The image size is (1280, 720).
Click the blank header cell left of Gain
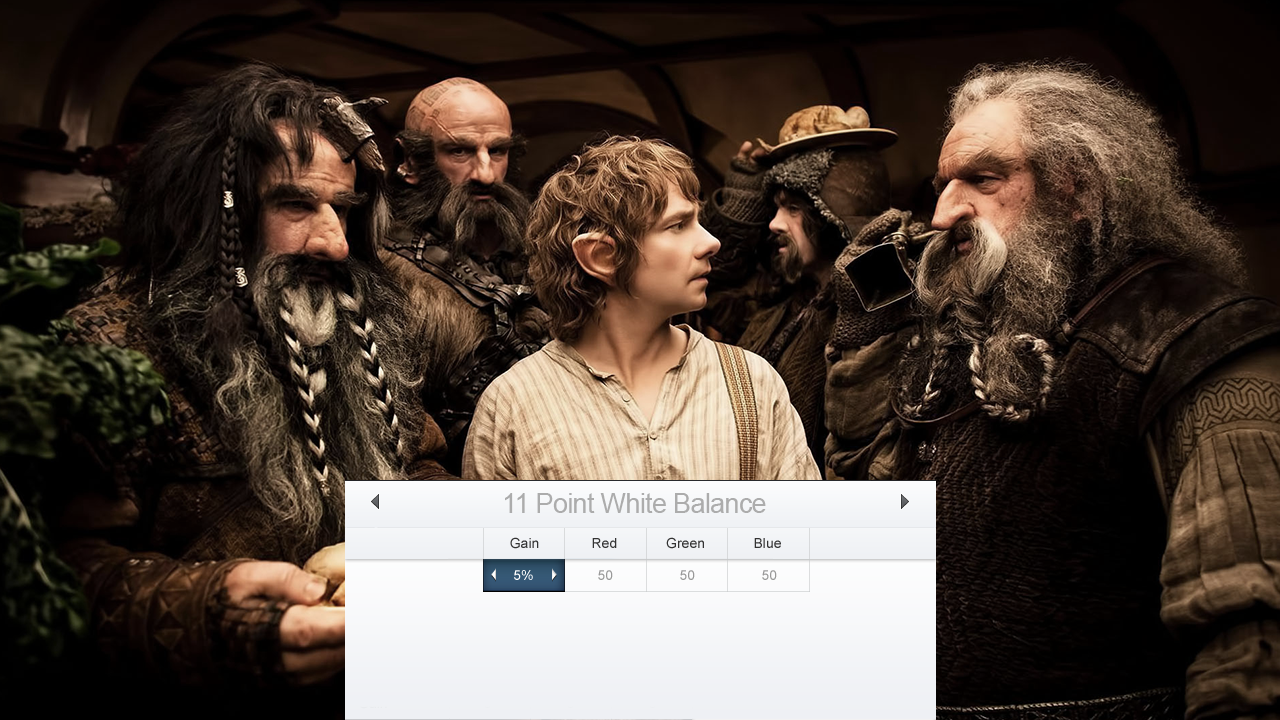(414, 543)
